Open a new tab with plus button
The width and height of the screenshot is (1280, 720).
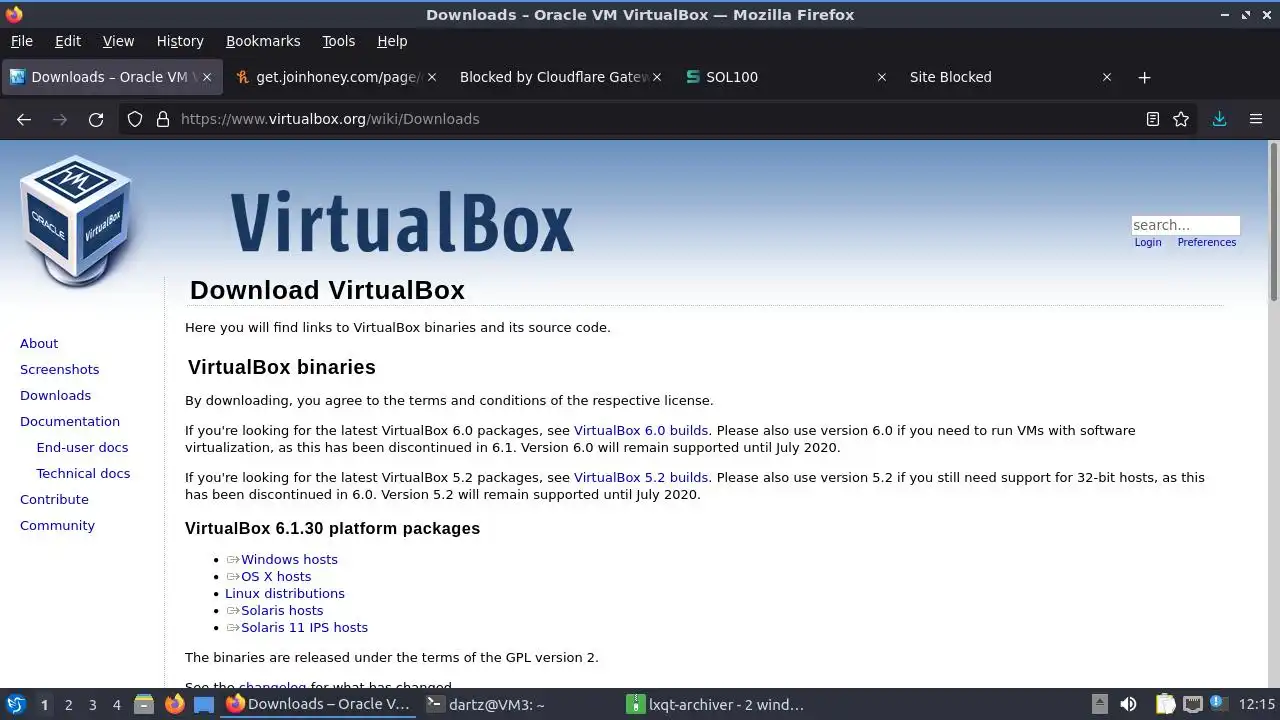(x=1145, y=77)
